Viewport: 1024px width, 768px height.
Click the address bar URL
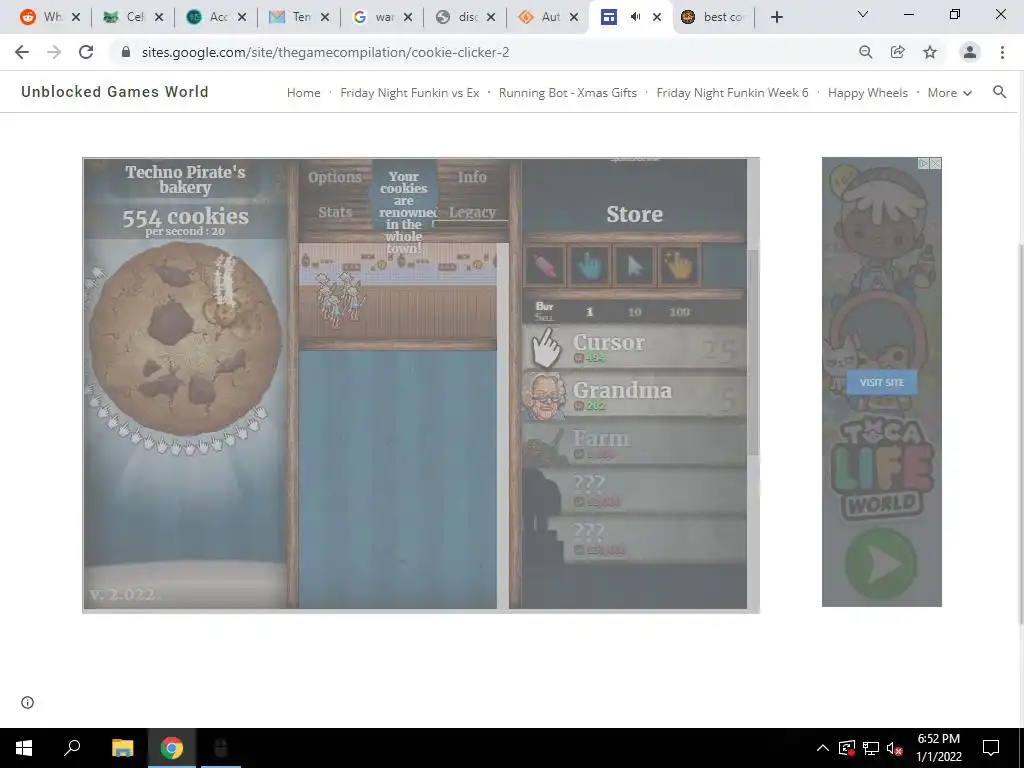[x=325, y=52]
